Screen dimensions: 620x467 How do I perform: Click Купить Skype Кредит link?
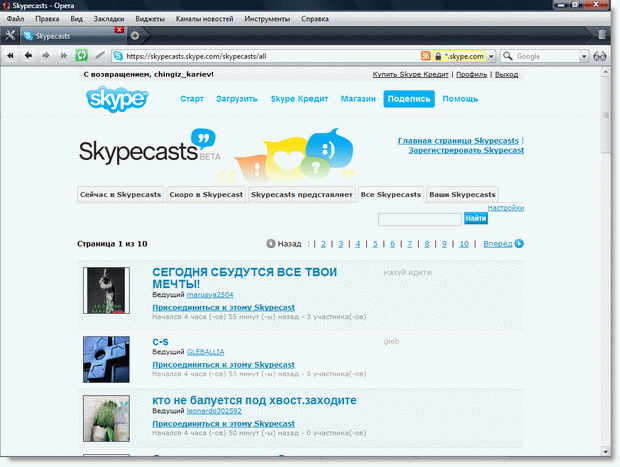click(x=410, y=74)
